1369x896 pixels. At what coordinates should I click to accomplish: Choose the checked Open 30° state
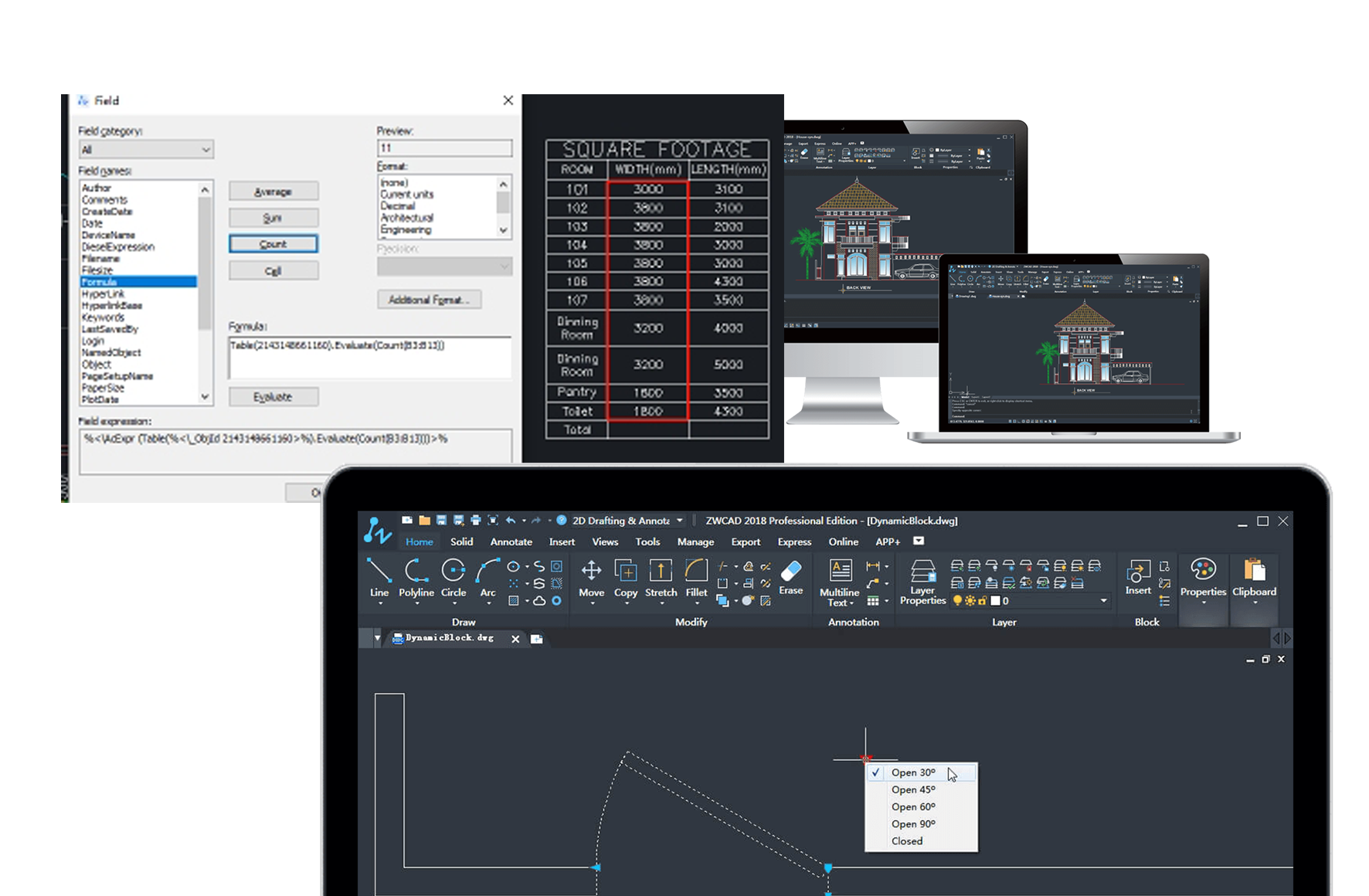[x=921, y=772]
